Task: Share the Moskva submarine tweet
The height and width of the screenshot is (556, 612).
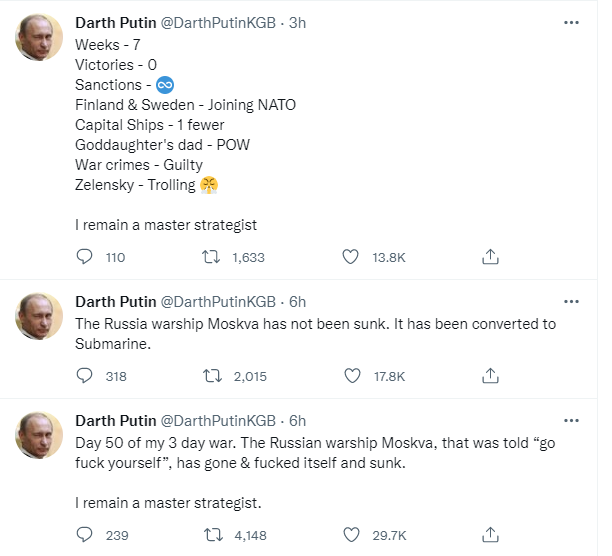Action: tap(490, 376)
